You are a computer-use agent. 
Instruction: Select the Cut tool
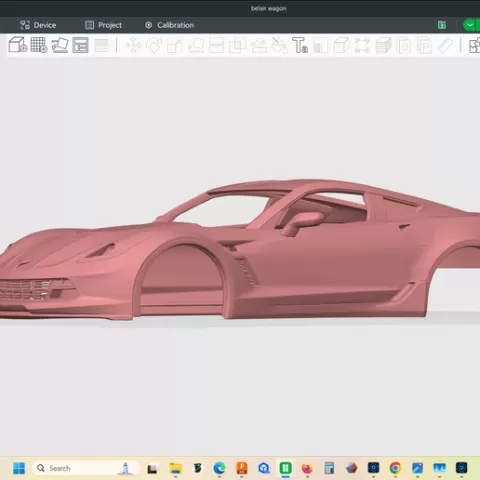(216, 45)
